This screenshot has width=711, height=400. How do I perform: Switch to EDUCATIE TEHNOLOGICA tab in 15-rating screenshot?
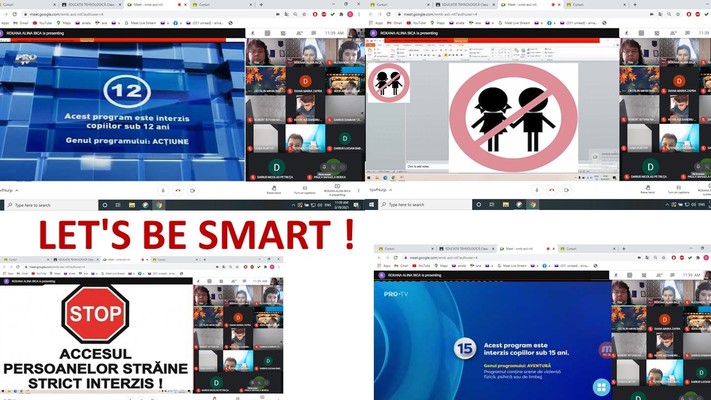point(467,249)
